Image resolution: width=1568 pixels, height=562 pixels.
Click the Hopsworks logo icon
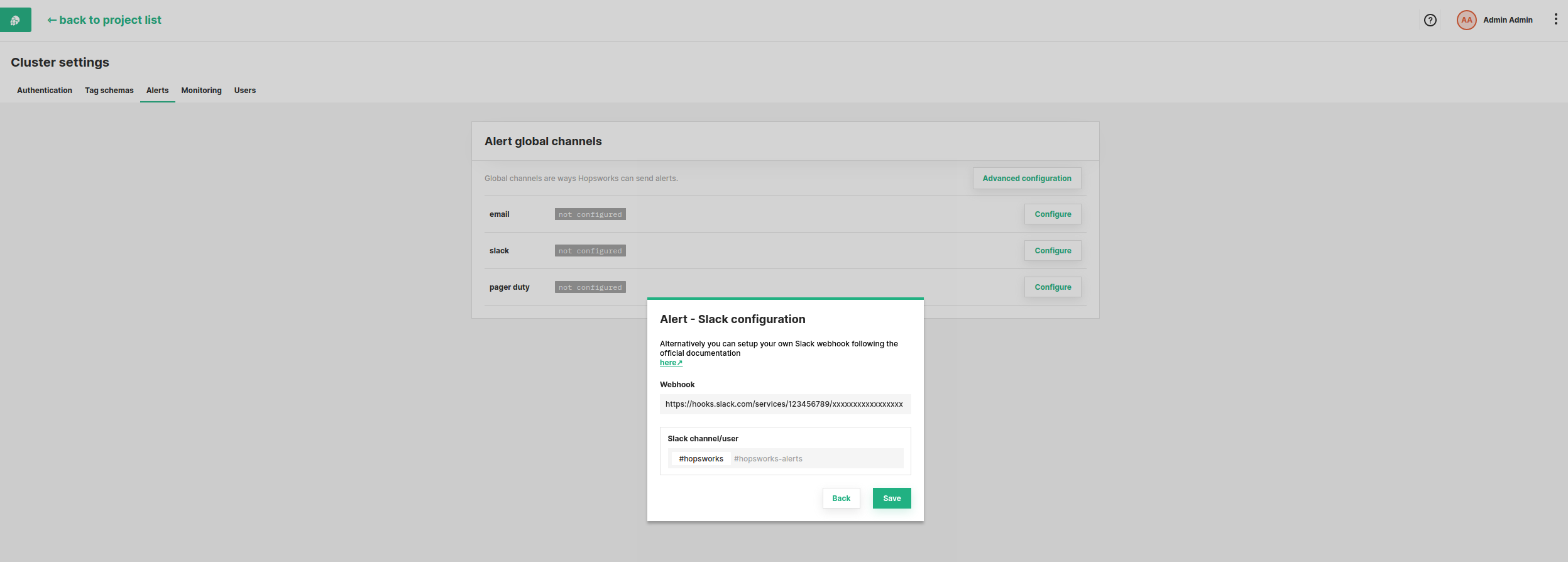pos(15,20)
